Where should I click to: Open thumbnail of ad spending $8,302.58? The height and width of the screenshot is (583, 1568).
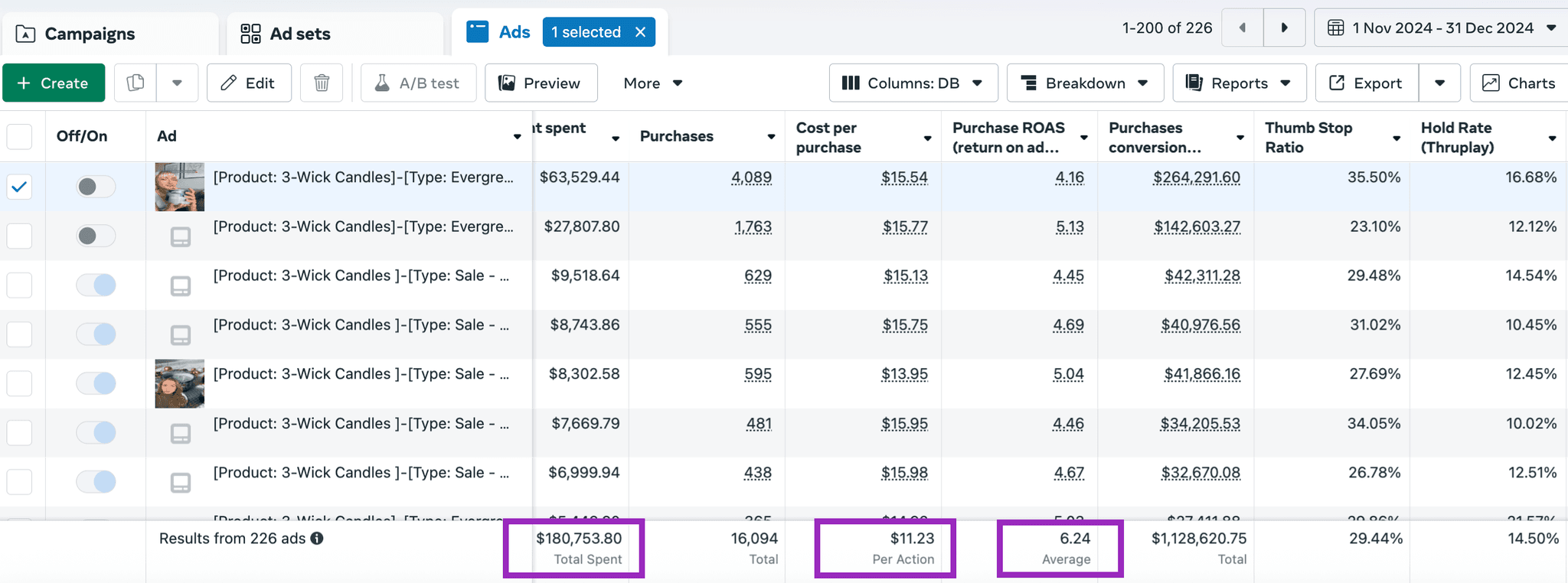pyautogui.click(x=180, y=383)
